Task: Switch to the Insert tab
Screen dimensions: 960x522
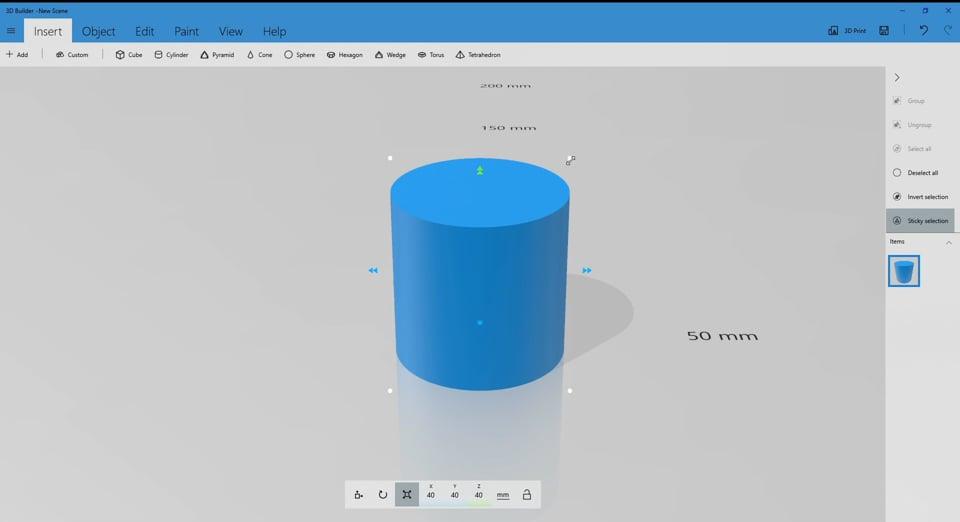Action: click(48, 31)
